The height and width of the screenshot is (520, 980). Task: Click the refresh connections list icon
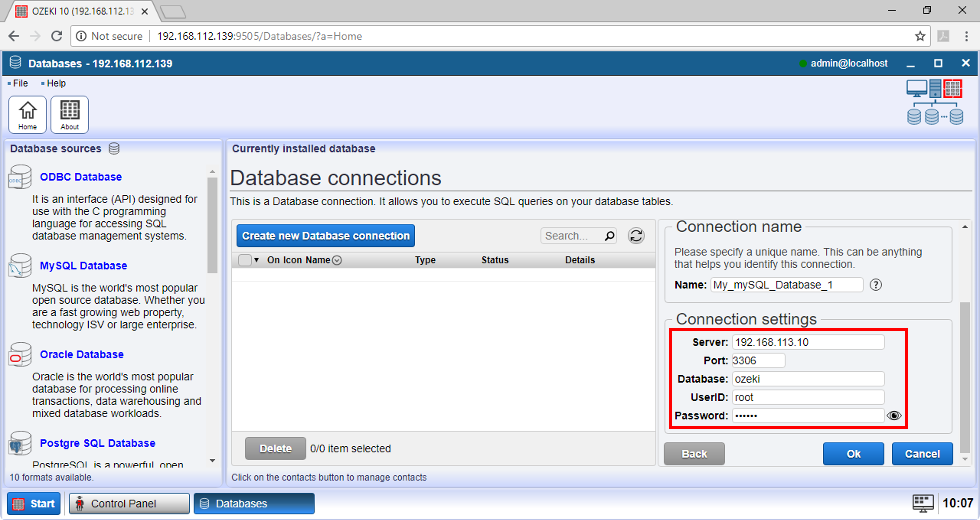pos(636,236)
